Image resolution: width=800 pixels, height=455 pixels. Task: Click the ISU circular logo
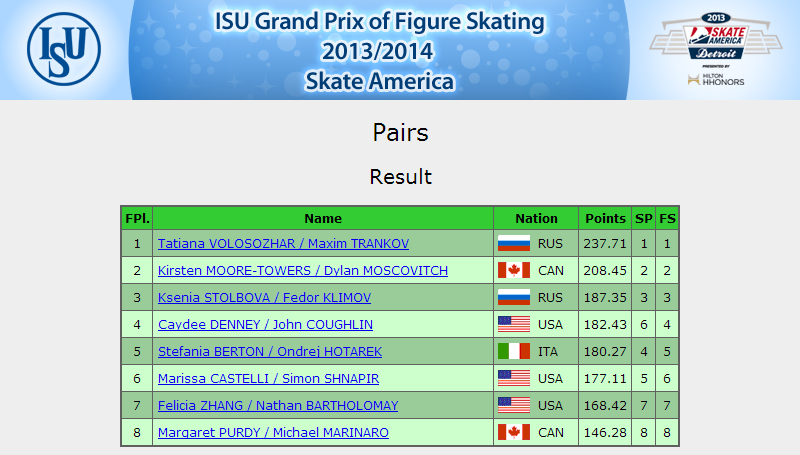coord(64,49)
